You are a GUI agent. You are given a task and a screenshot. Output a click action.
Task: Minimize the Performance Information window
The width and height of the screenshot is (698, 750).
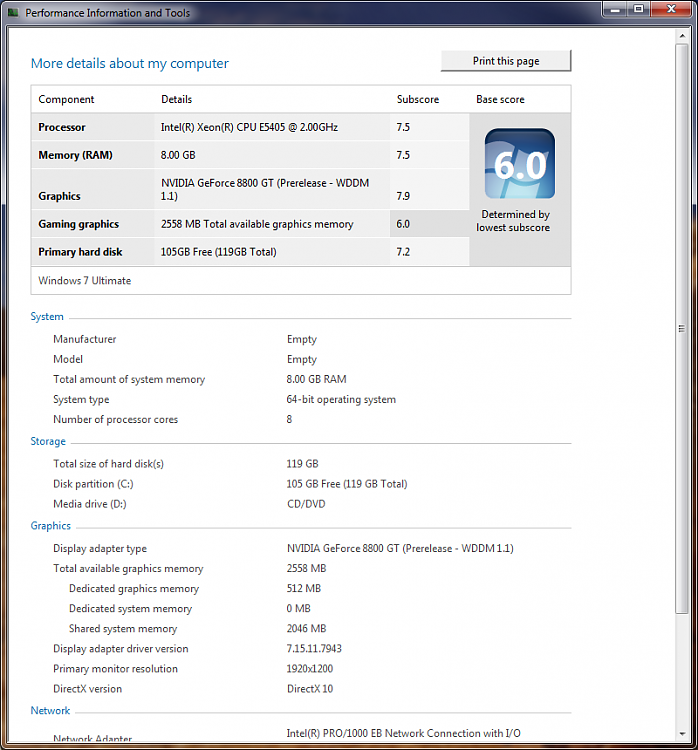click(x=615, y=9)
